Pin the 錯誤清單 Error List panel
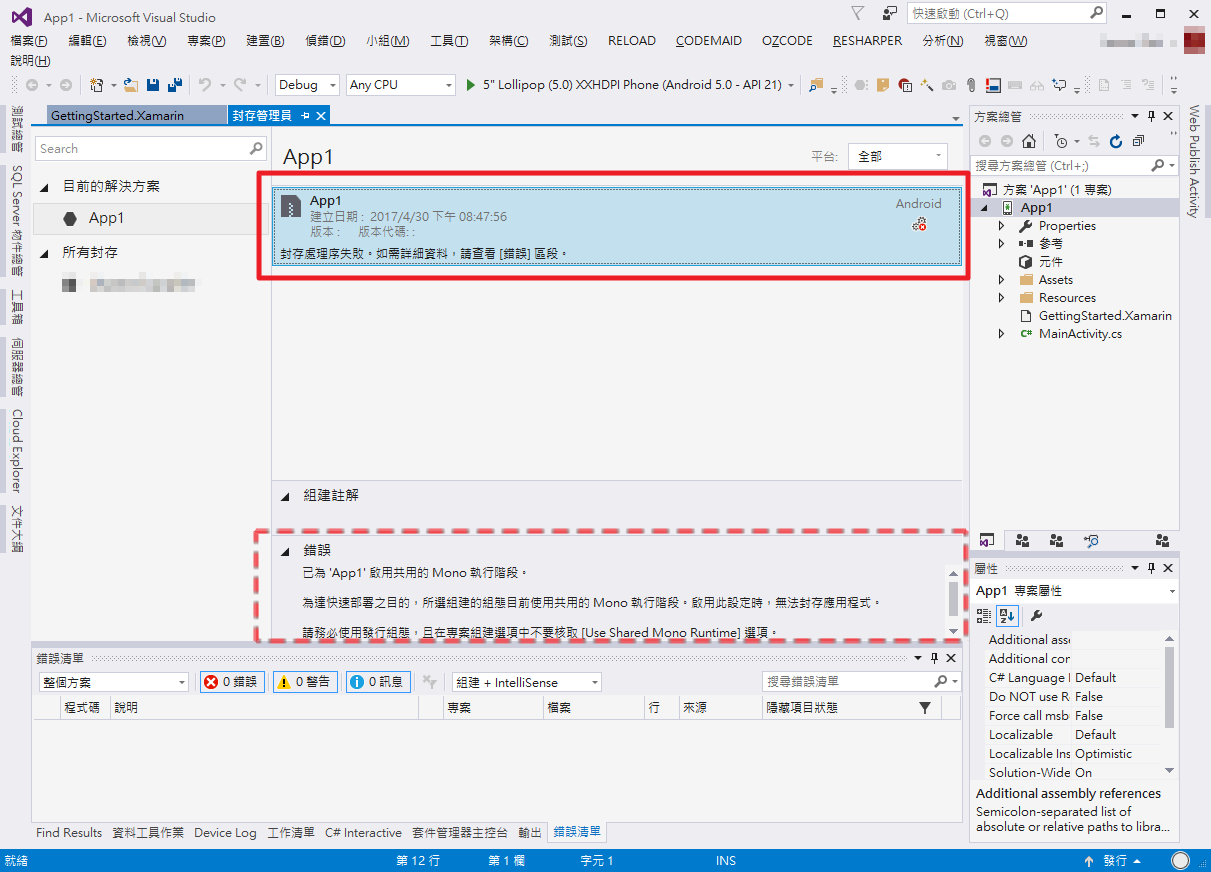Image resolution: width=1211 pixels, height=872 pixels. click(935, 658)
